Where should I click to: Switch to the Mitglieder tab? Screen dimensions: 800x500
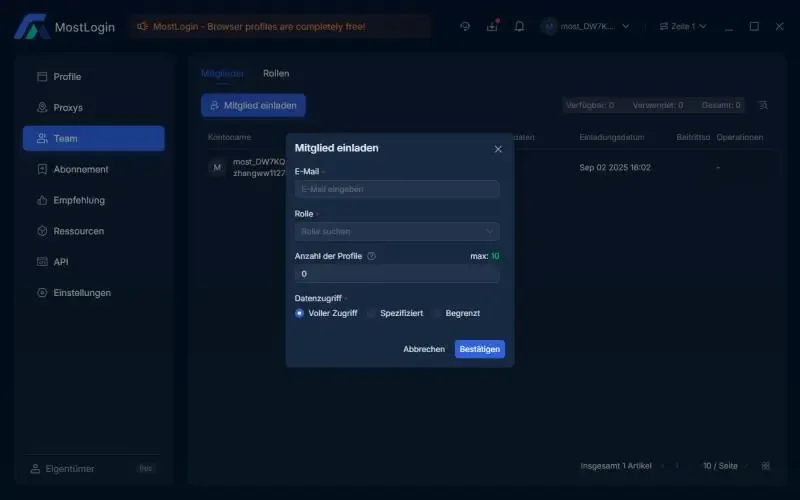[x=222, y=73]
